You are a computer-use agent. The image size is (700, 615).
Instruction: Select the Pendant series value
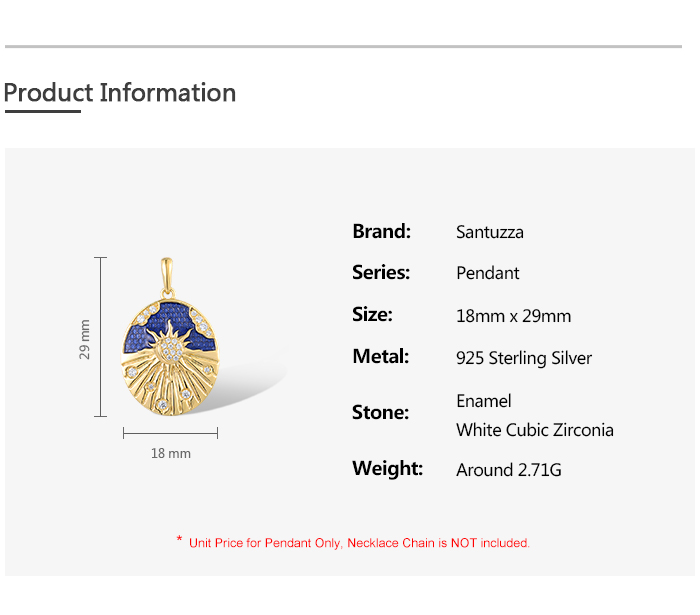click(488, 273)
